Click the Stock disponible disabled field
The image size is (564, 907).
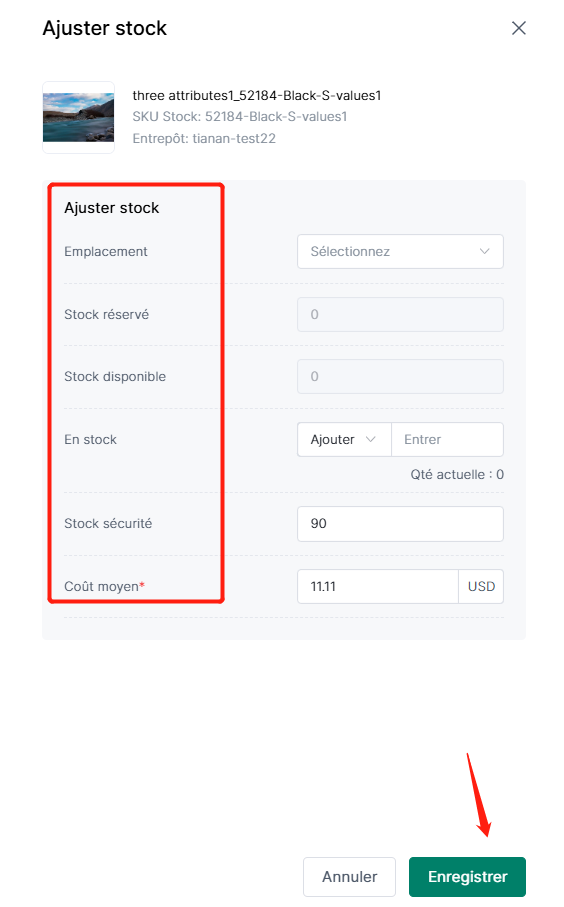(400, 377)
